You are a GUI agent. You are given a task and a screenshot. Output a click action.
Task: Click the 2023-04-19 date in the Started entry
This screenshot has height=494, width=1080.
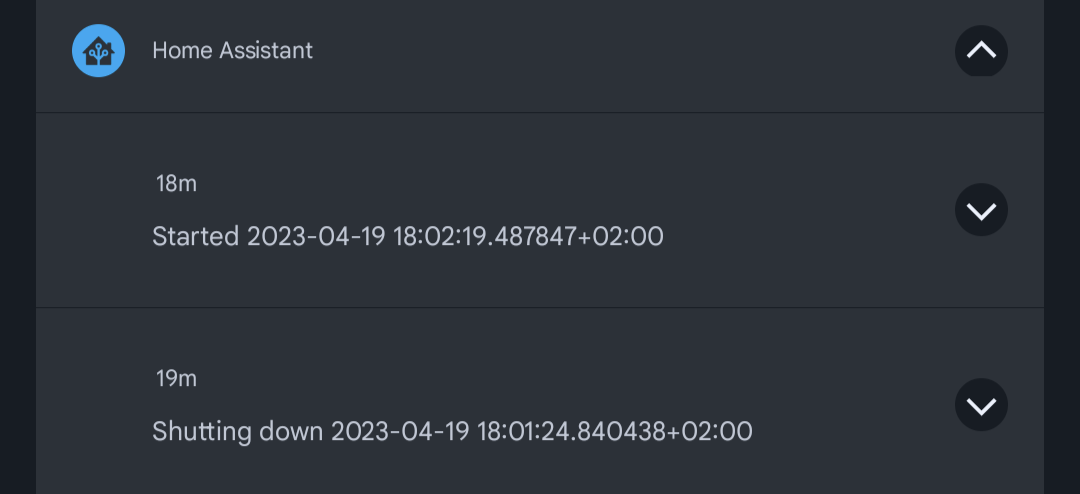point(315,236)
